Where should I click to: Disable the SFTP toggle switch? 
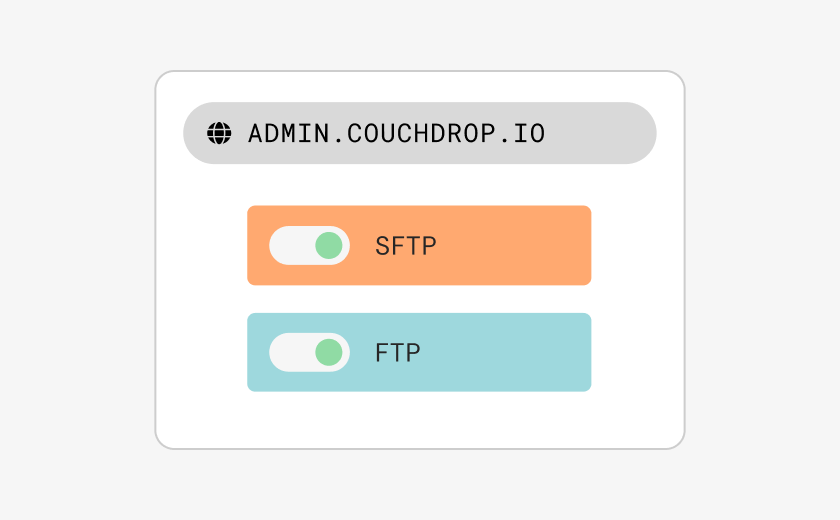point(309,245)
